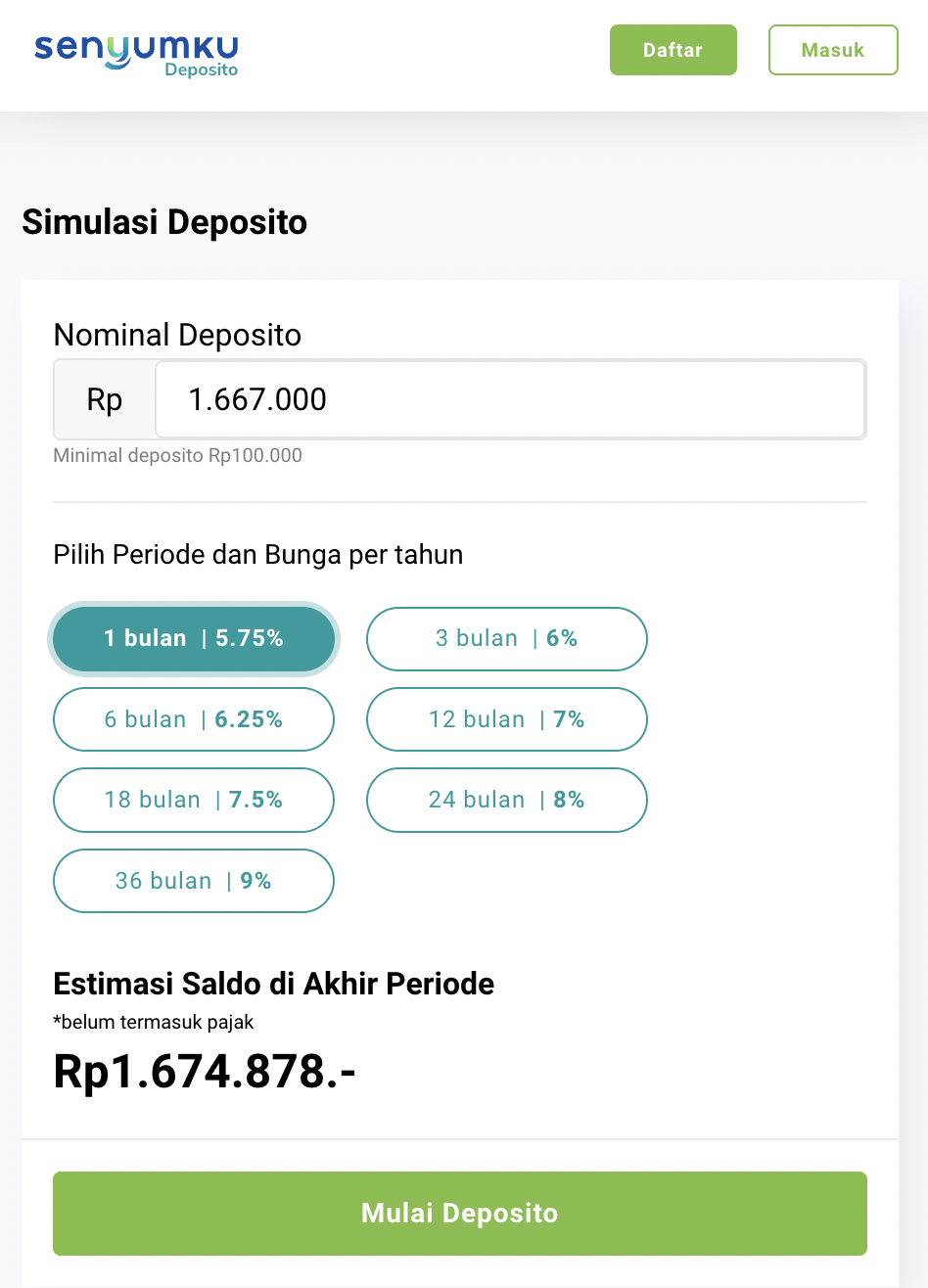Click the Minimal deposito Rp100.000 hint
The image size is (928, 1288).
178,455
